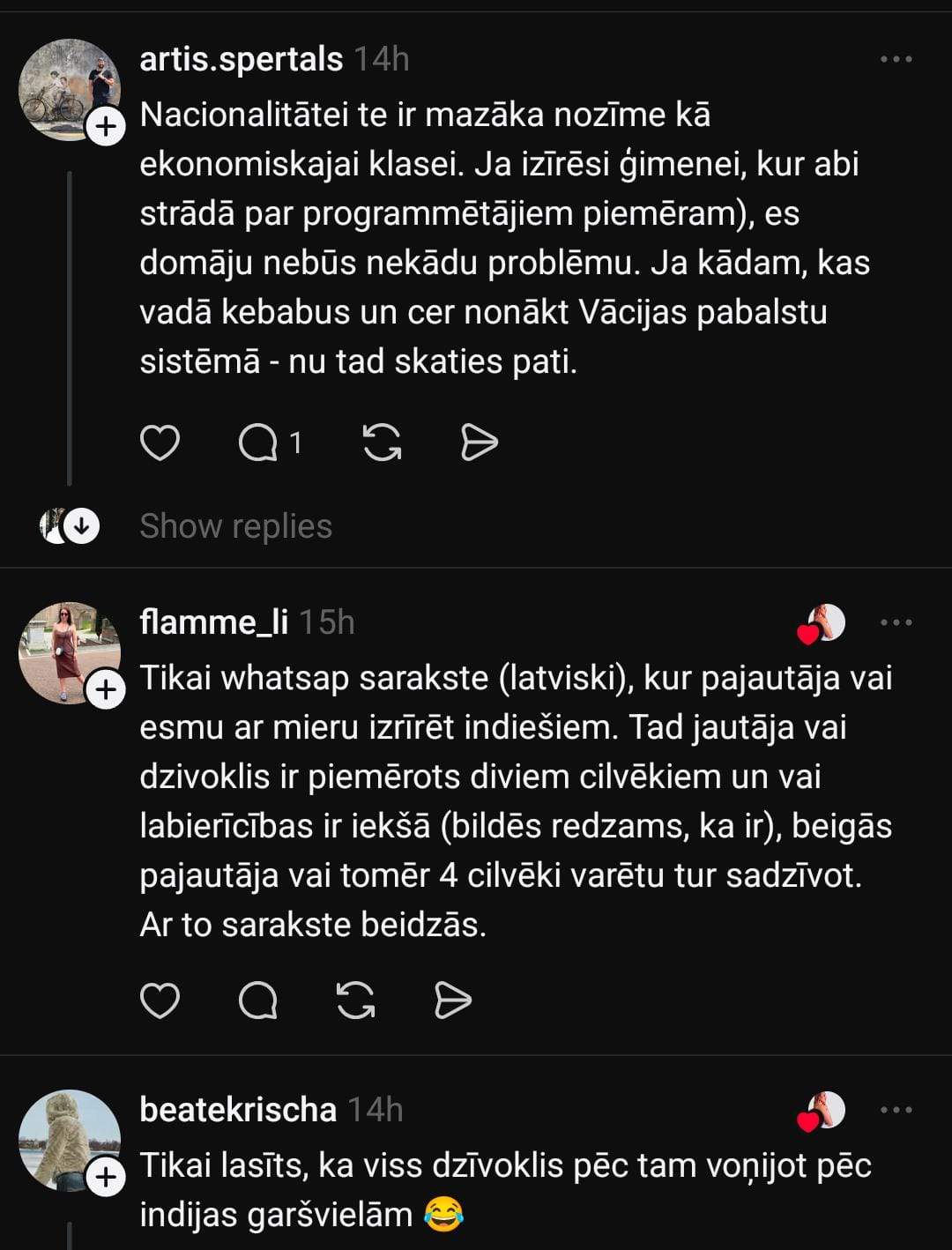Open flamme_li profile by username
Screen dimensions: 952x1250
pyautogui.click(x=213, y=622)
